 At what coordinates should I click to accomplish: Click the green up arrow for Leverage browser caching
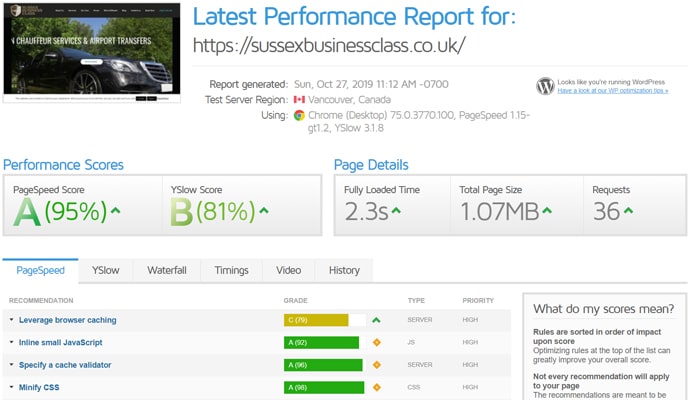377,320
